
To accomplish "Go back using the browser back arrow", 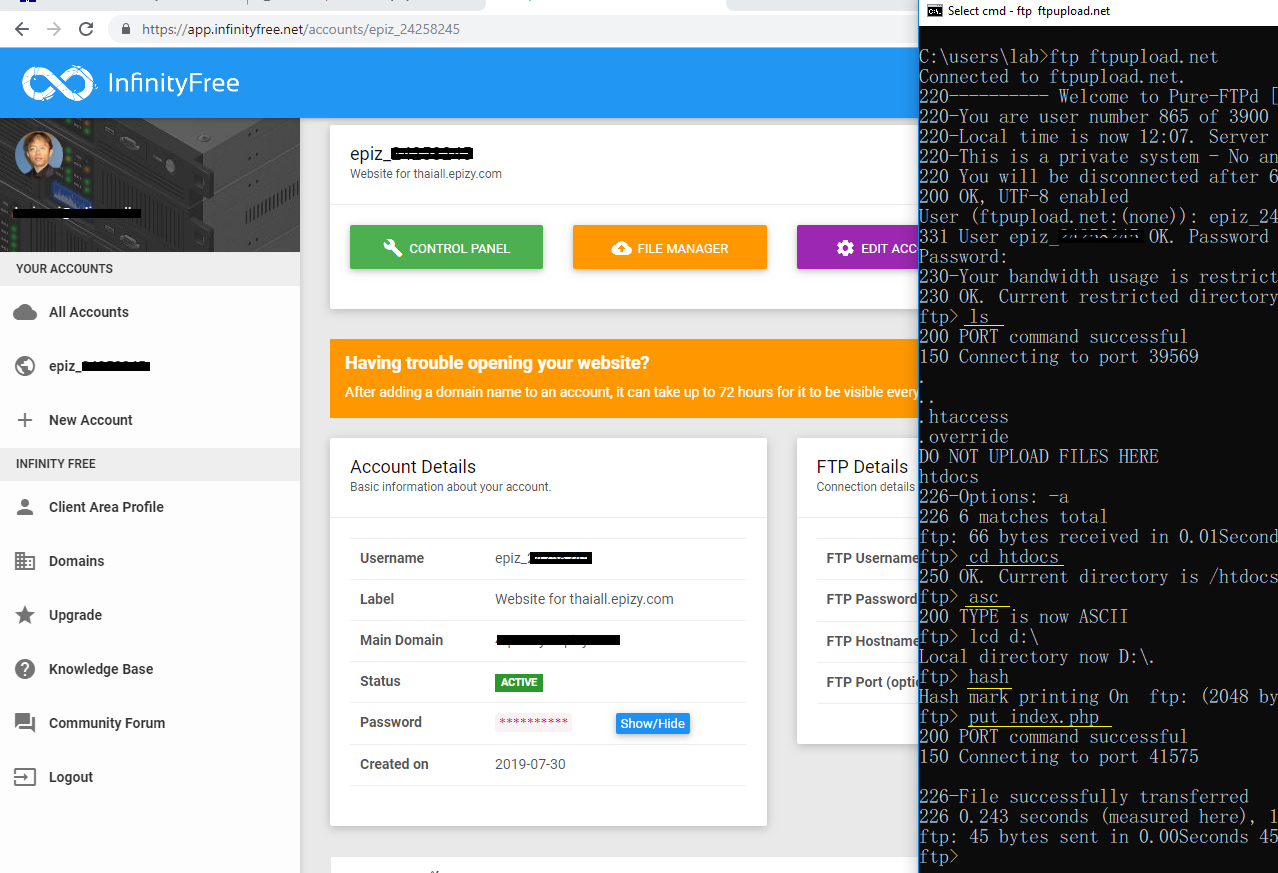I will coord(22,29).
